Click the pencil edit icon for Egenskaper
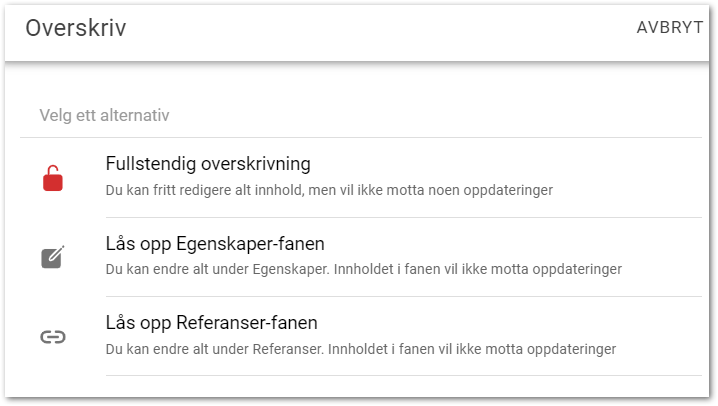This screenshot has width=718, height=406. (x=53, y=257)
